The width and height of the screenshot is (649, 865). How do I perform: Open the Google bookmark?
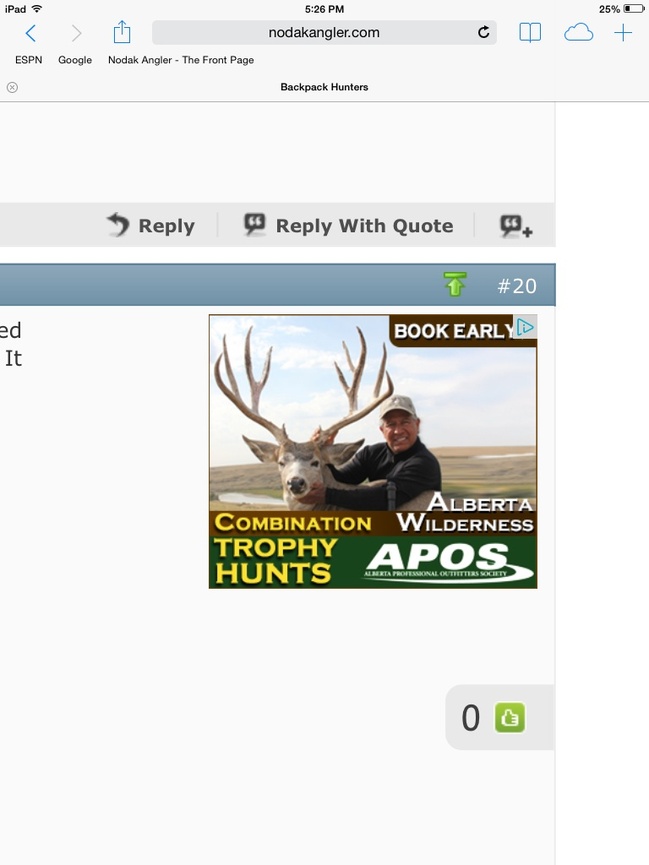75,60
